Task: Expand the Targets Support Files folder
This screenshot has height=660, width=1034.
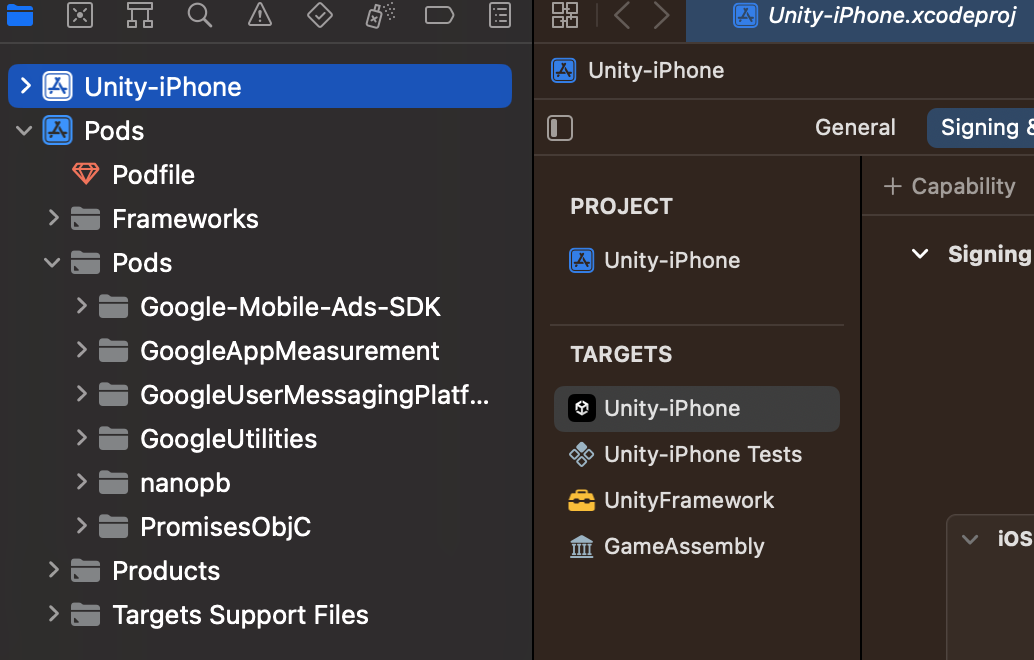Action: pos(53,614)
